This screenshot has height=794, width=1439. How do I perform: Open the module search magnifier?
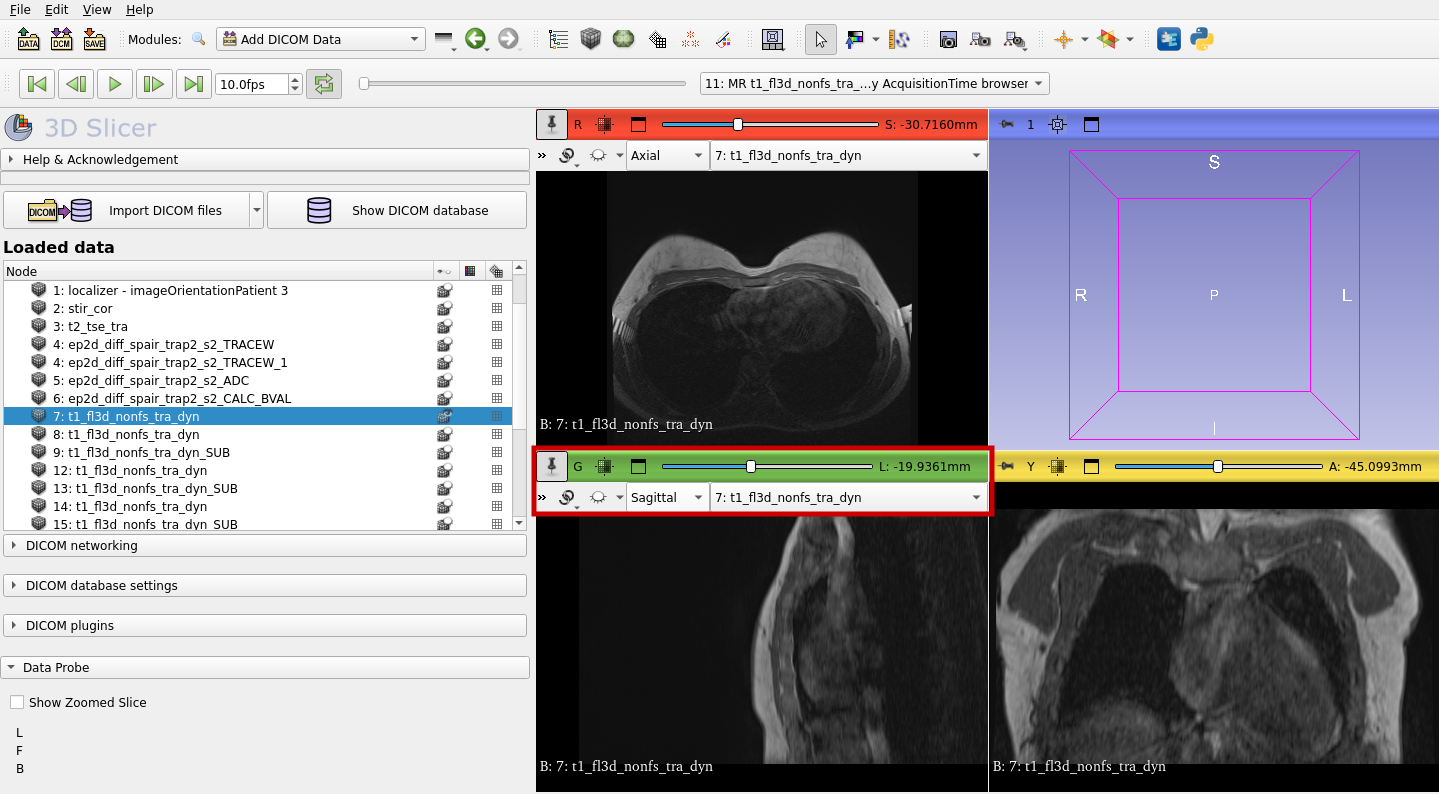199,40
